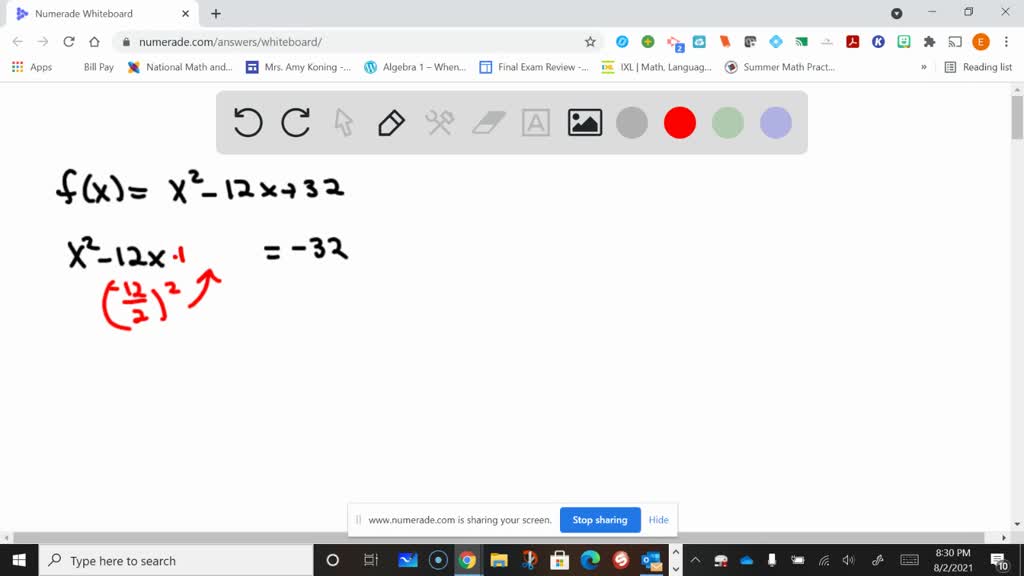This screenshot has width=1024, height=576.
Task: Open the Algebra 1 bookmark
Action: tap(415, 67)
